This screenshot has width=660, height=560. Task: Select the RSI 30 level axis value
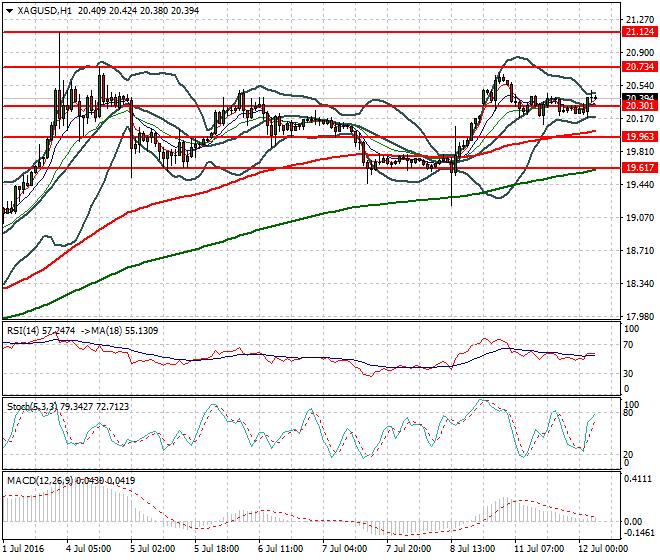point(628,373)
